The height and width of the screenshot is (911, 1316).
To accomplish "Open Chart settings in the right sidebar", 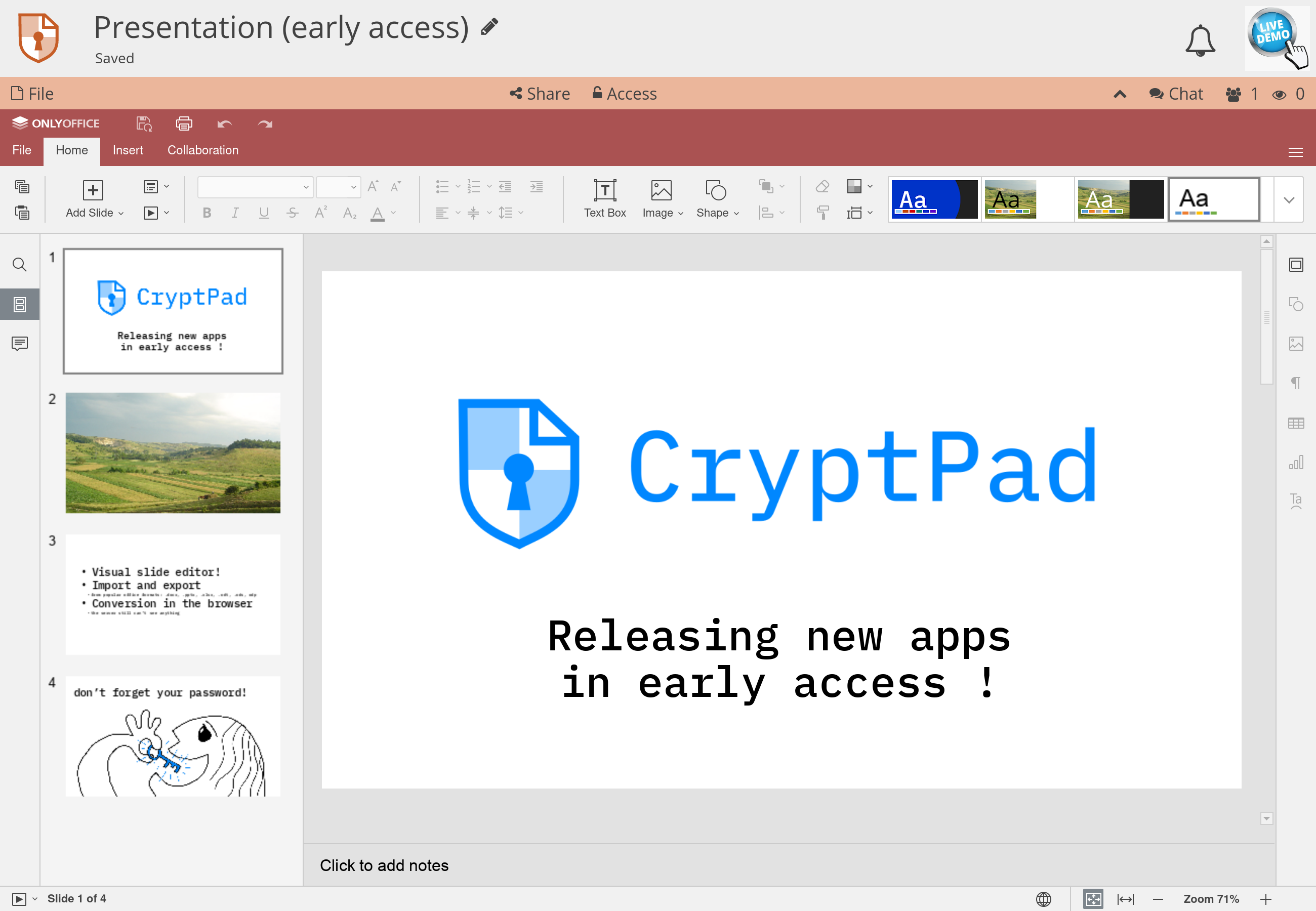I will (x=1295, y=462).
